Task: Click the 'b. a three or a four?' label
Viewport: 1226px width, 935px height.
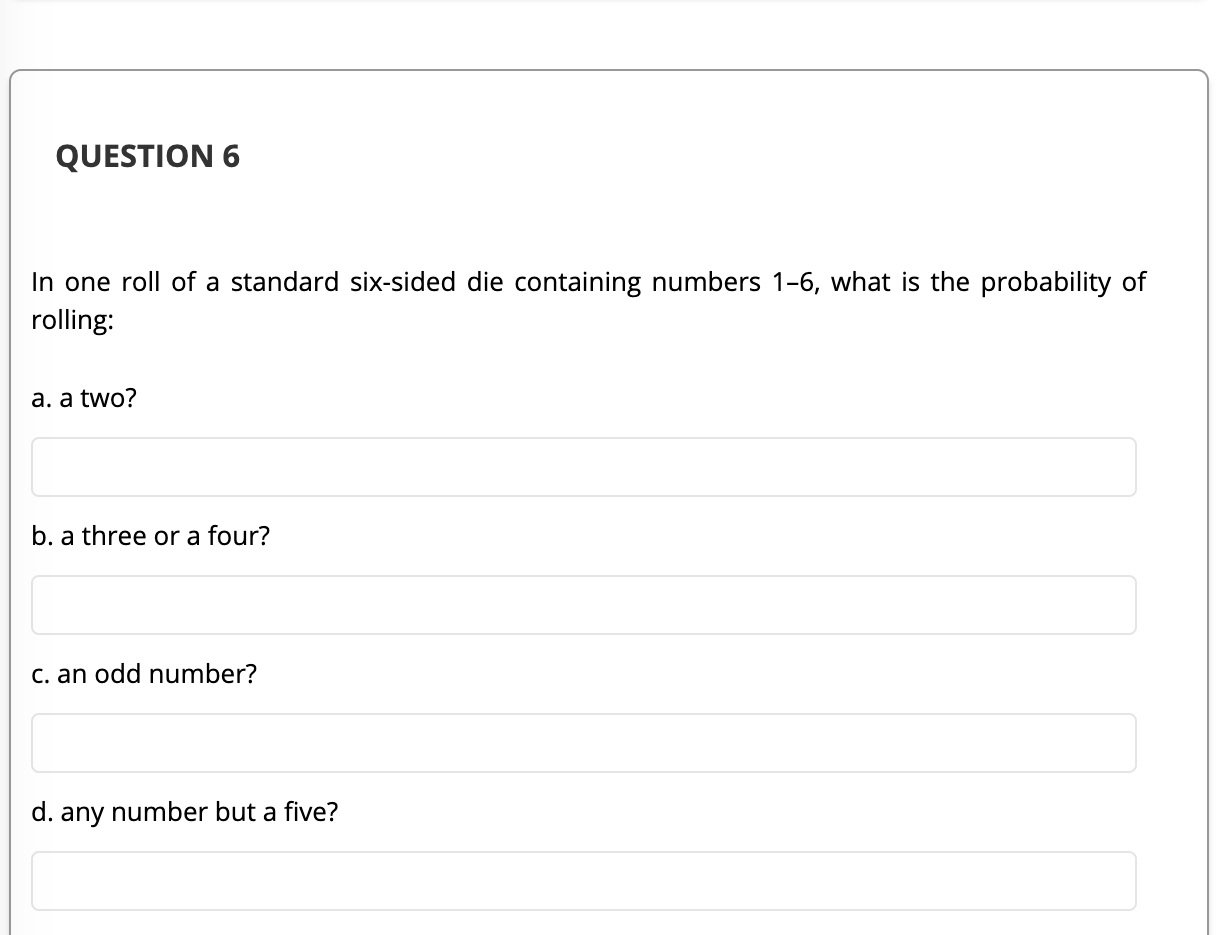Action: point(150,536)
